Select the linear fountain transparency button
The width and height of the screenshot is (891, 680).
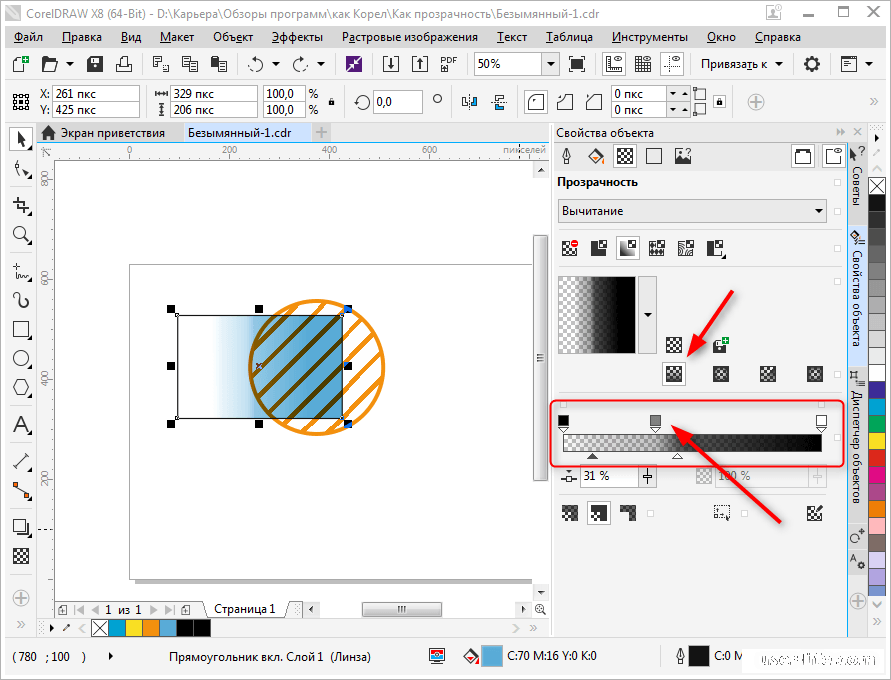click(x=674, y=374)
